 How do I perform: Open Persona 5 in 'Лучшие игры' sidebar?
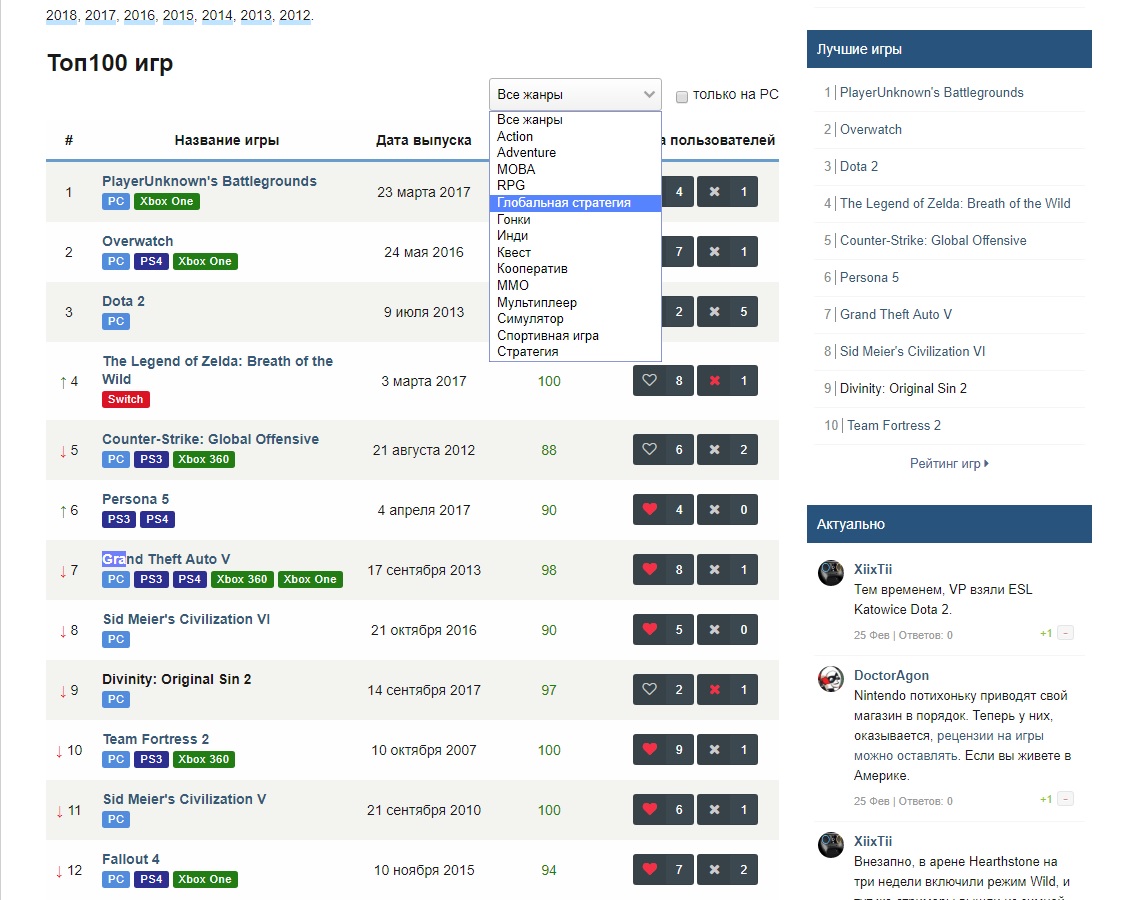869,278
